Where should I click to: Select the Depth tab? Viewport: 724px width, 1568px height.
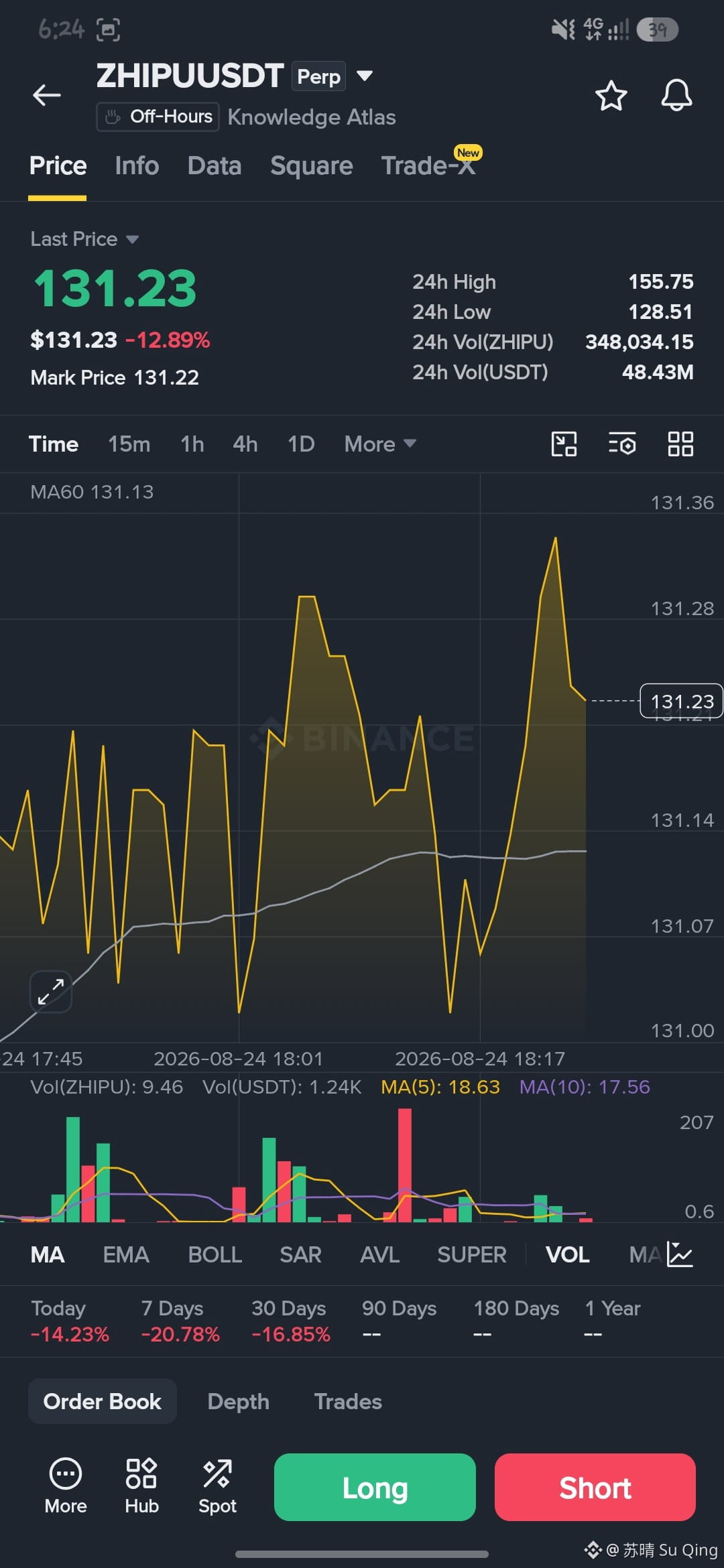click(238, 1401)
